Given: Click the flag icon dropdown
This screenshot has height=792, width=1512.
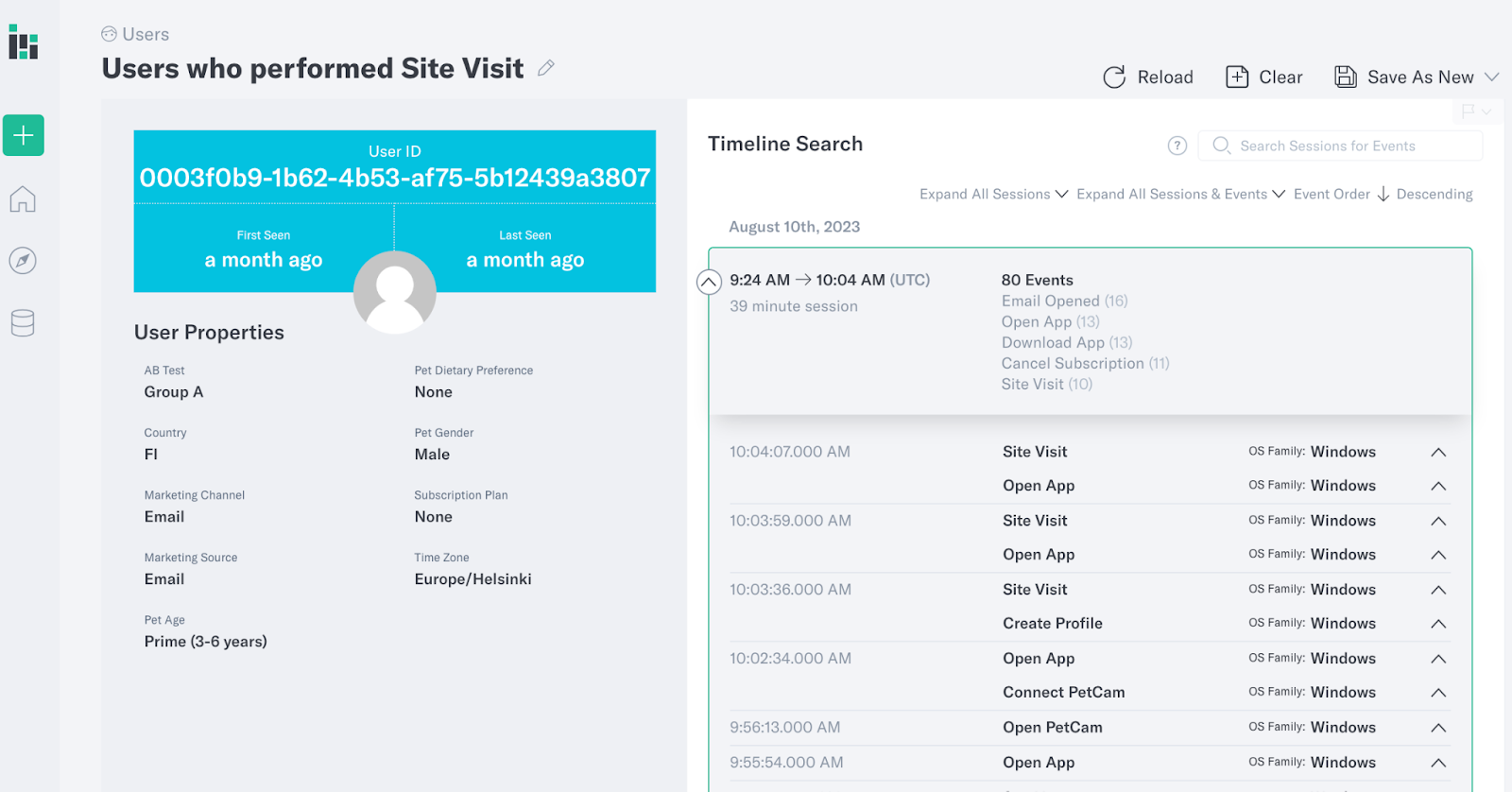Looking at the screenshot, I should point(1476,112).
